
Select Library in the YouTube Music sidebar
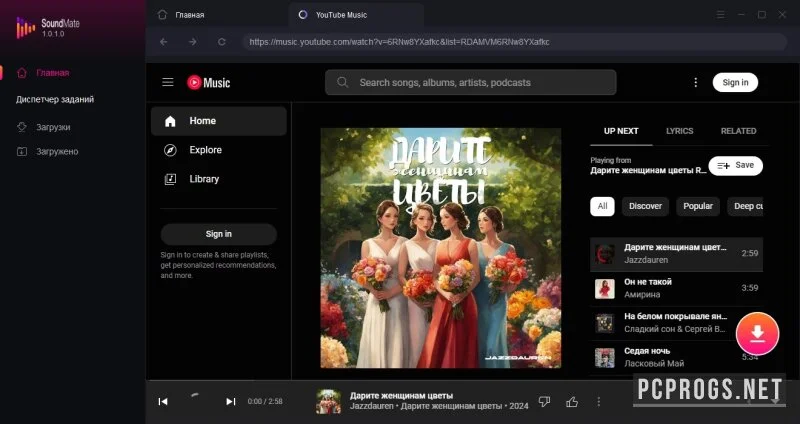click(x=218, y=179)
